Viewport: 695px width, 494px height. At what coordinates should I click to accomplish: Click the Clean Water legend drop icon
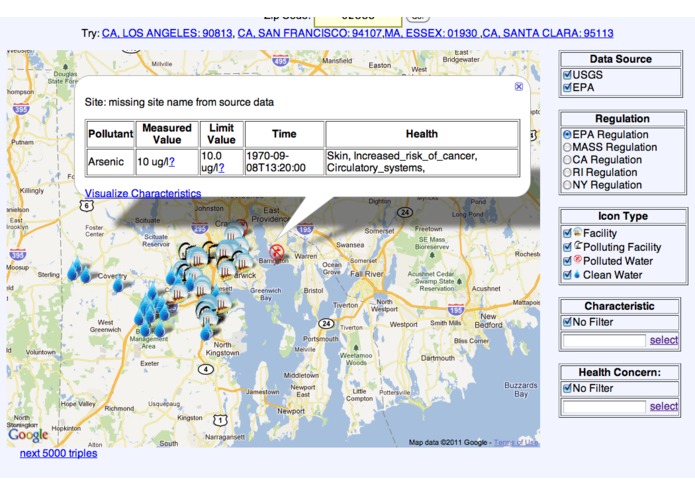pyautogui.click(x=577, y=275)
